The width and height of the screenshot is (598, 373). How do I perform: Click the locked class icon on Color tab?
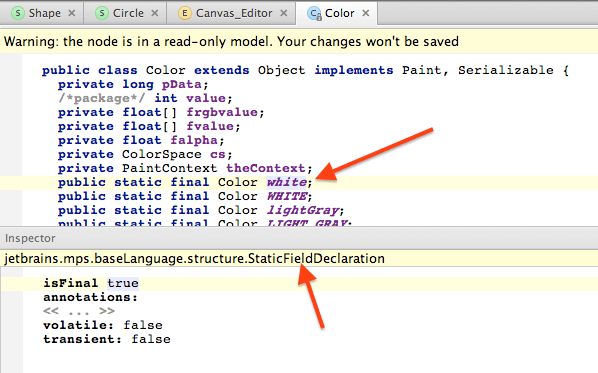point(314,14)
